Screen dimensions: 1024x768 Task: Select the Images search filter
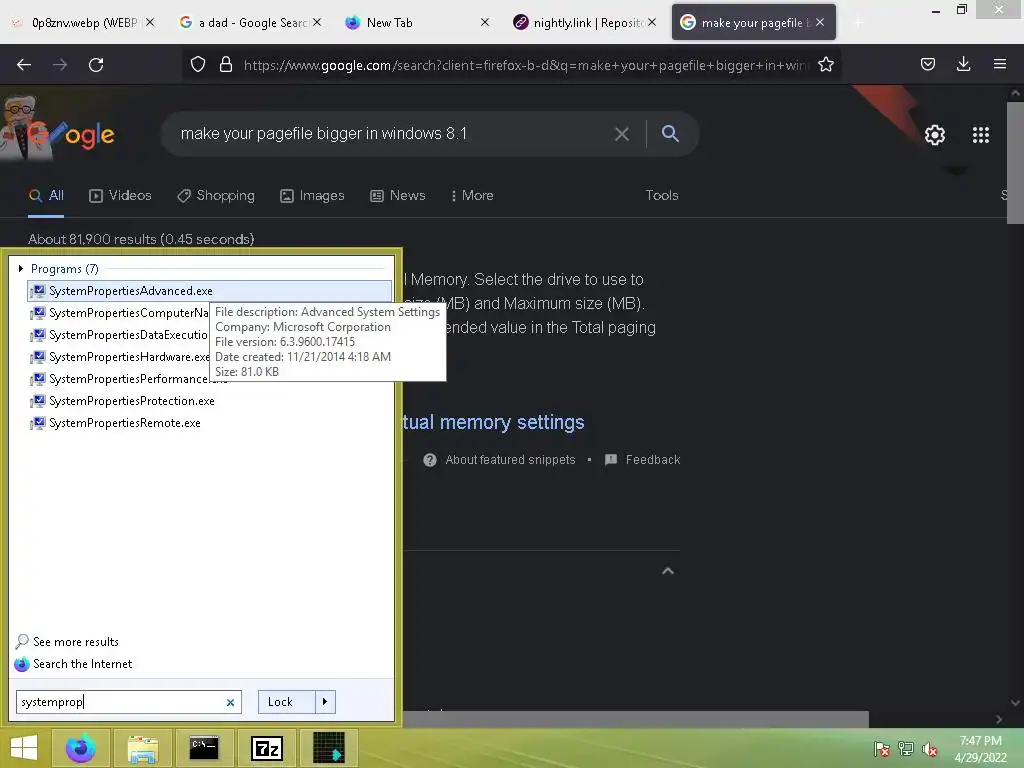[x=312, y=195]
